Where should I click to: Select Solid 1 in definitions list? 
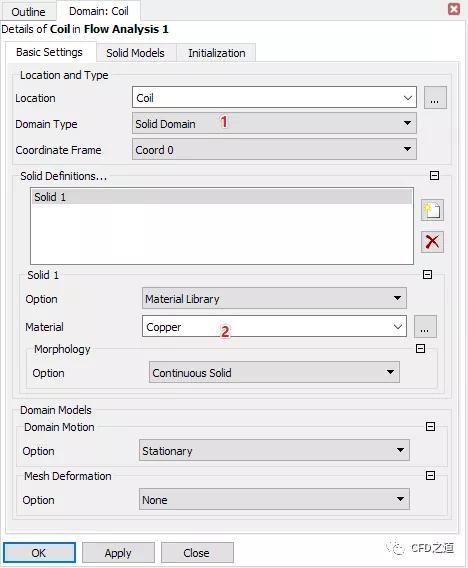point(222,197)
